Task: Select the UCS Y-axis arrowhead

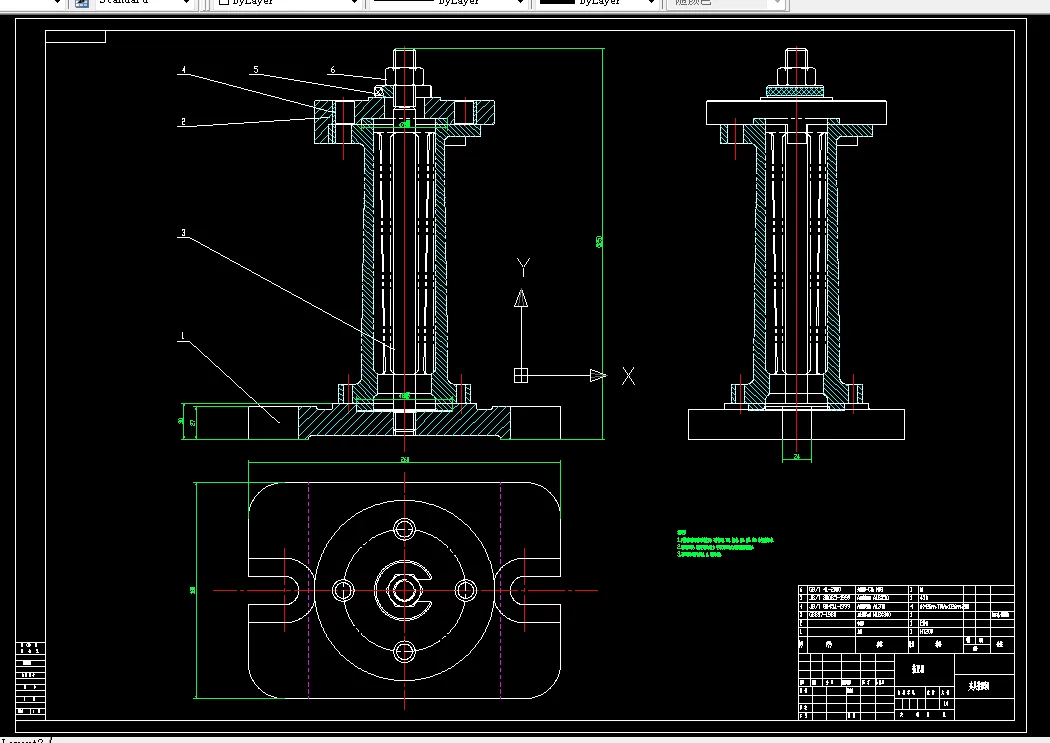Action: (x=521, y=299)
